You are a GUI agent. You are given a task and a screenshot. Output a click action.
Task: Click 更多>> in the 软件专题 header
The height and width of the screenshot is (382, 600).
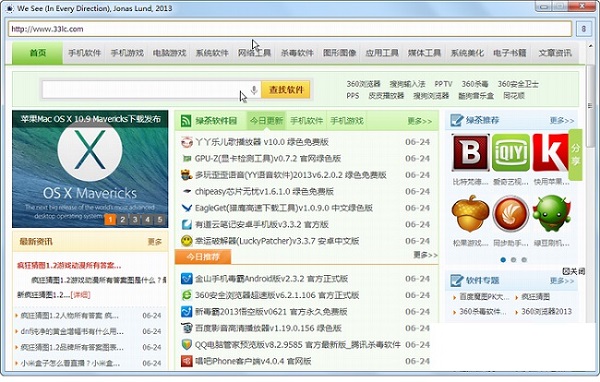(x=562, y=281)
